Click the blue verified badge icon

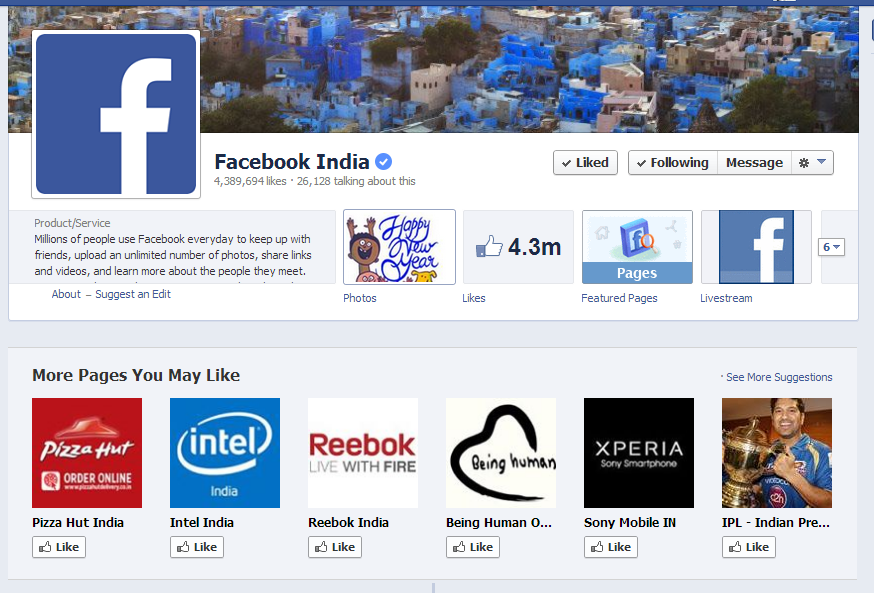(383, 162)
